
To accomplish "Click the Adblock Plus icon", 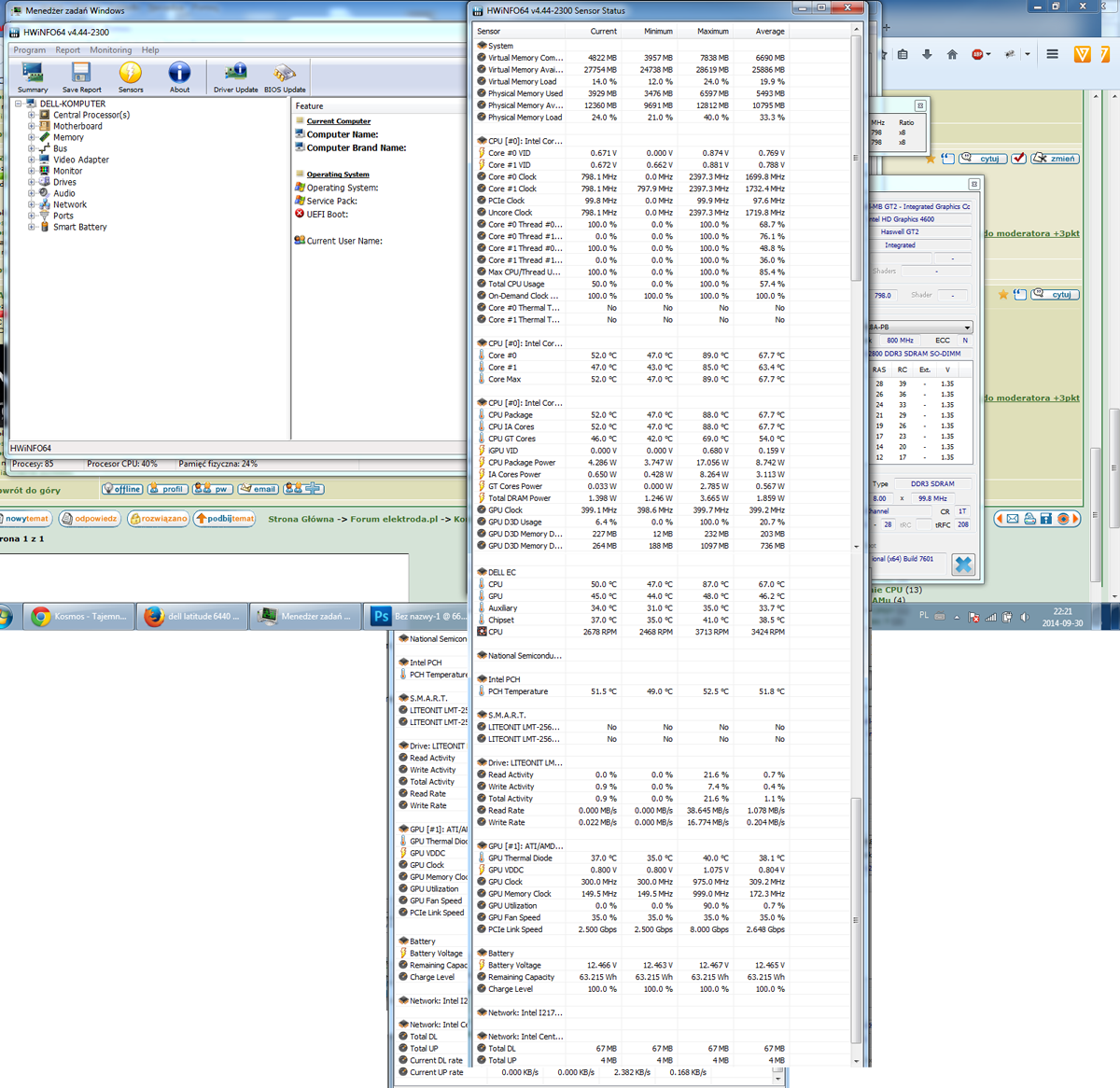I will [x=977, y=55].
